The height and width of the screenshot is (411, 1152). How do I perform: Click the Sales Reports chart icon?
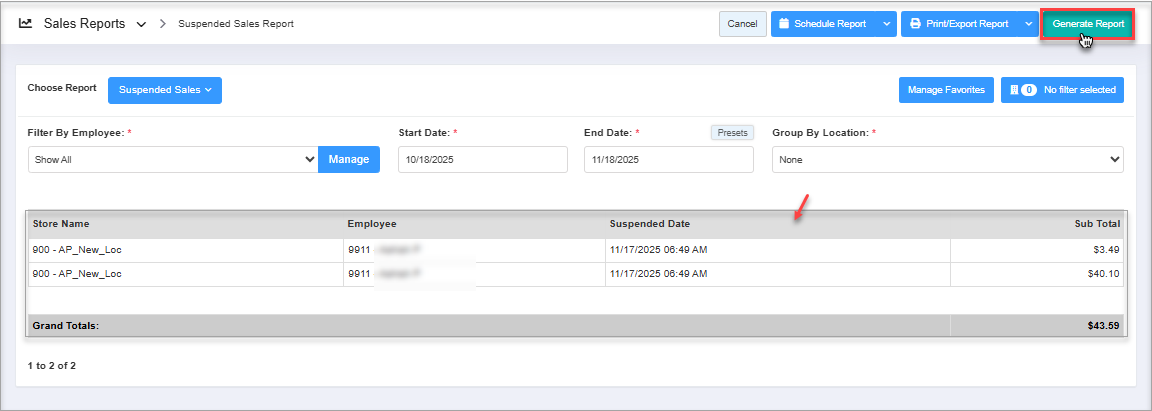click(26, 23)
